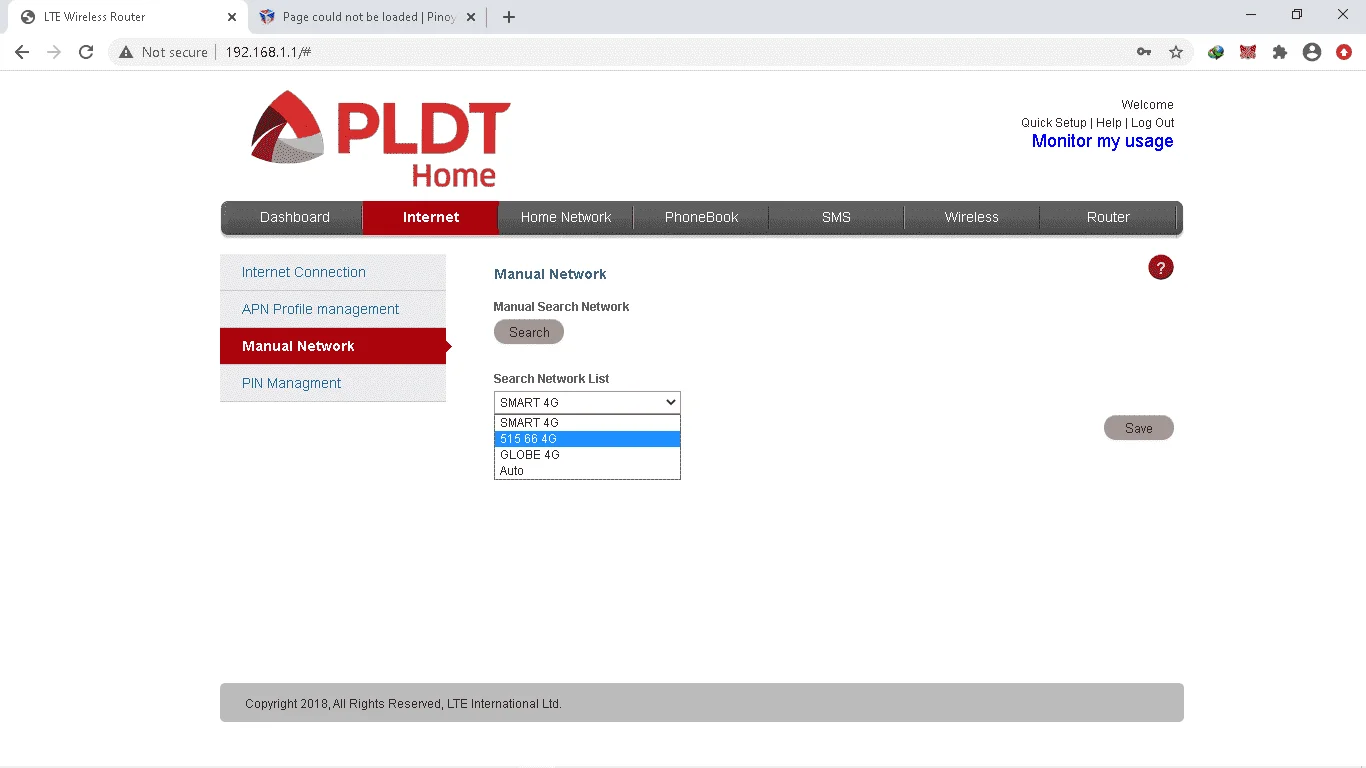Open the Wireless menu

[x=972, y=217]
